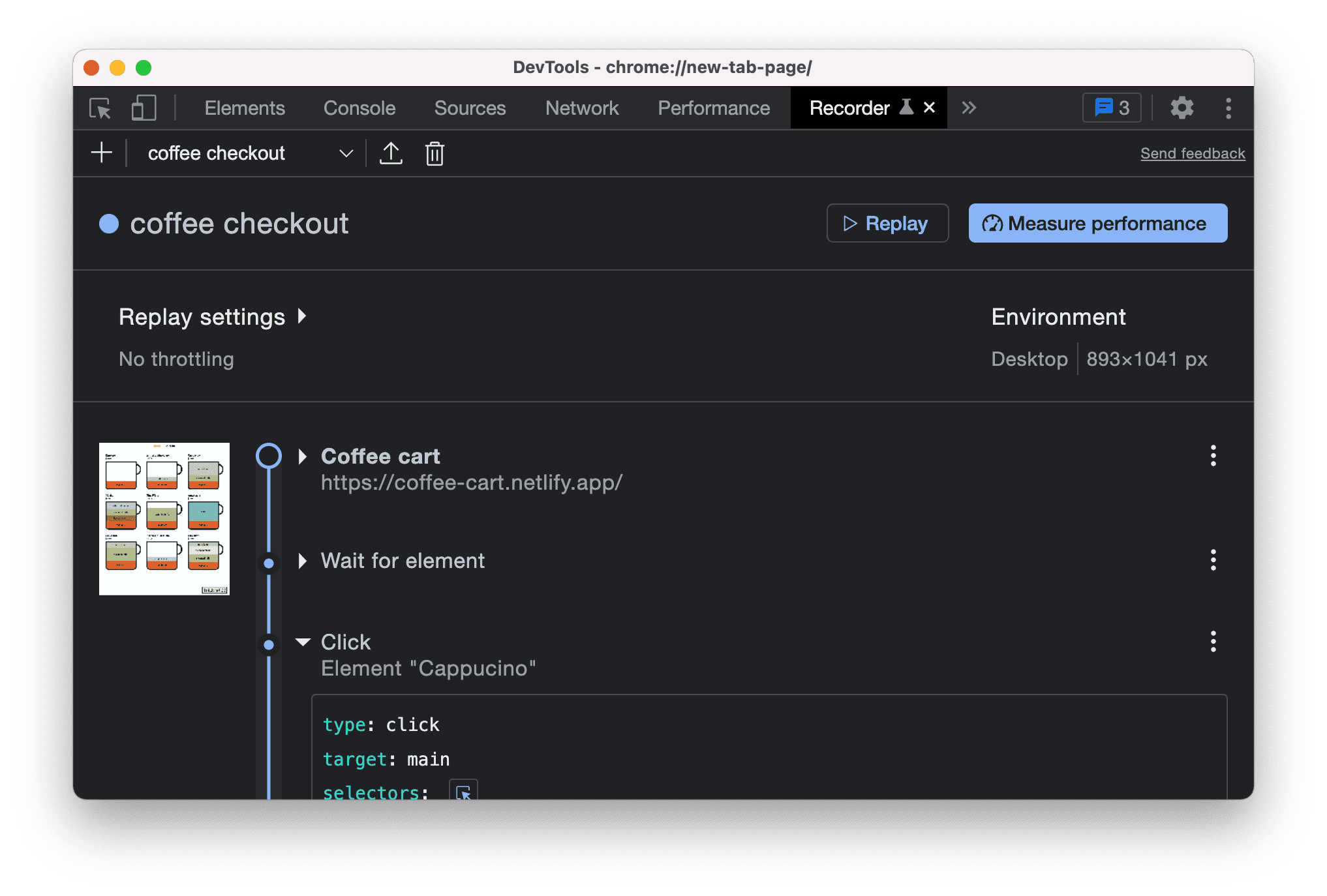Image resolution: width=1327 pixels, height=896 pixels.
Task: Select the Console tab
Action: pyautogui.click(x=358, y=108)
